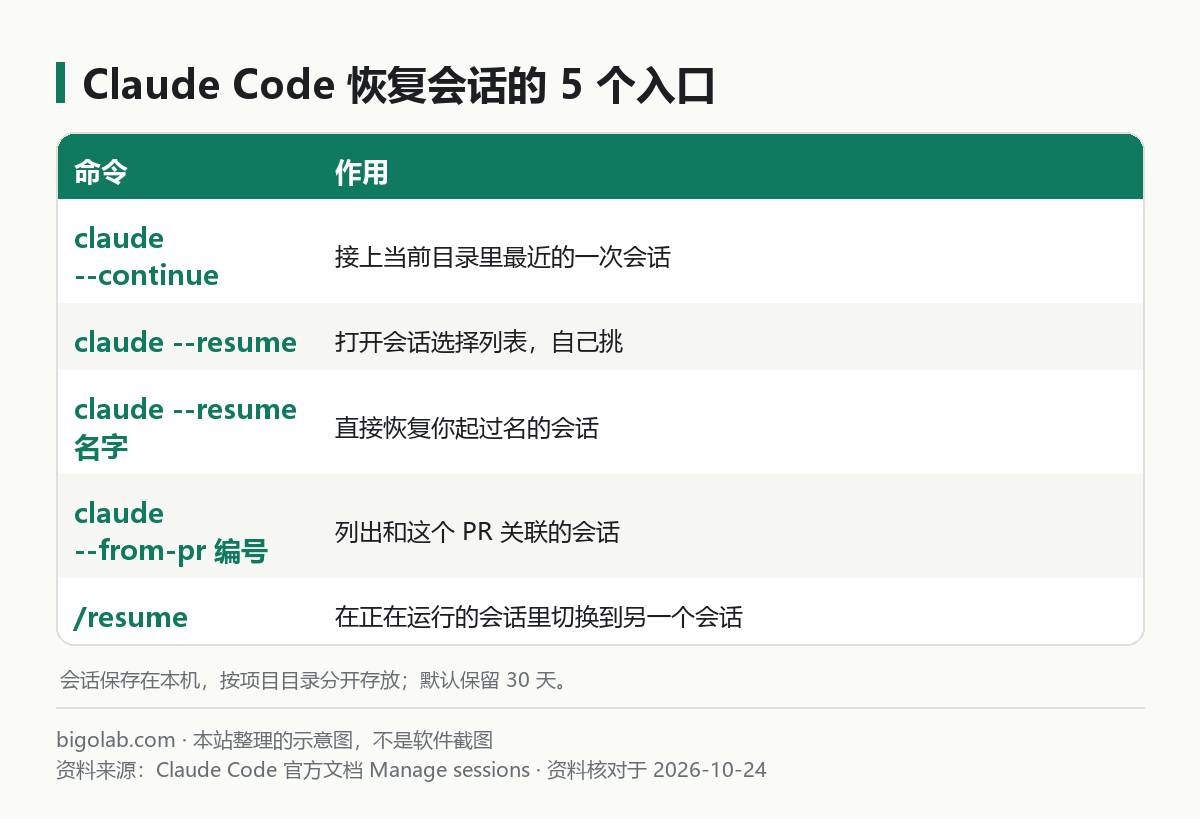The height and width of the screenshot is (819, 1200).
Task: Select the "/resume" command cell
Action: (131, 617)
